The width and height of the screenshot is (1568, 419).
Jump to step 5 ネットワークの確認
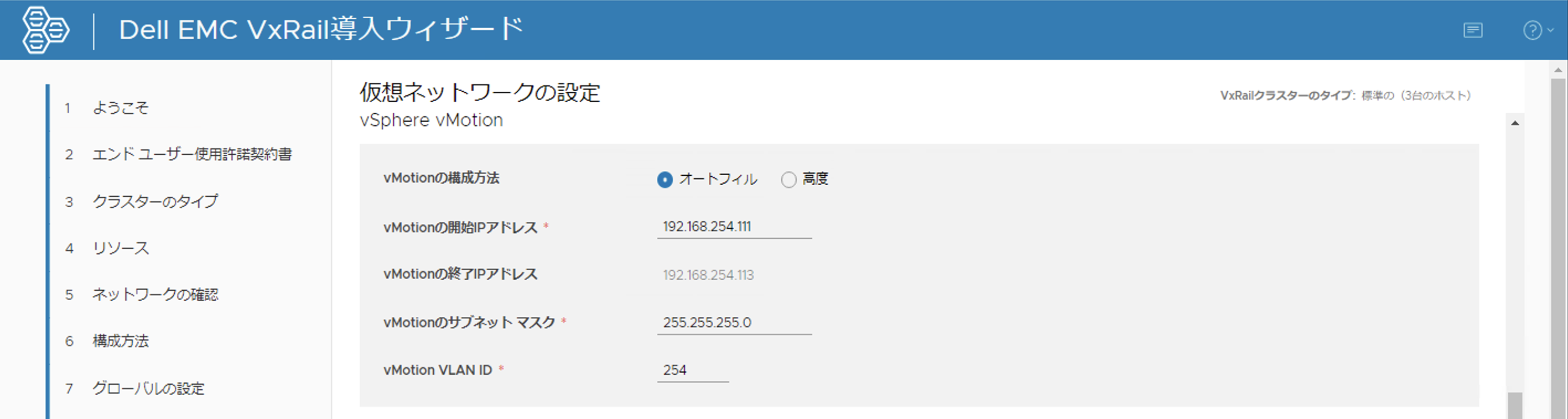(154, 295)
